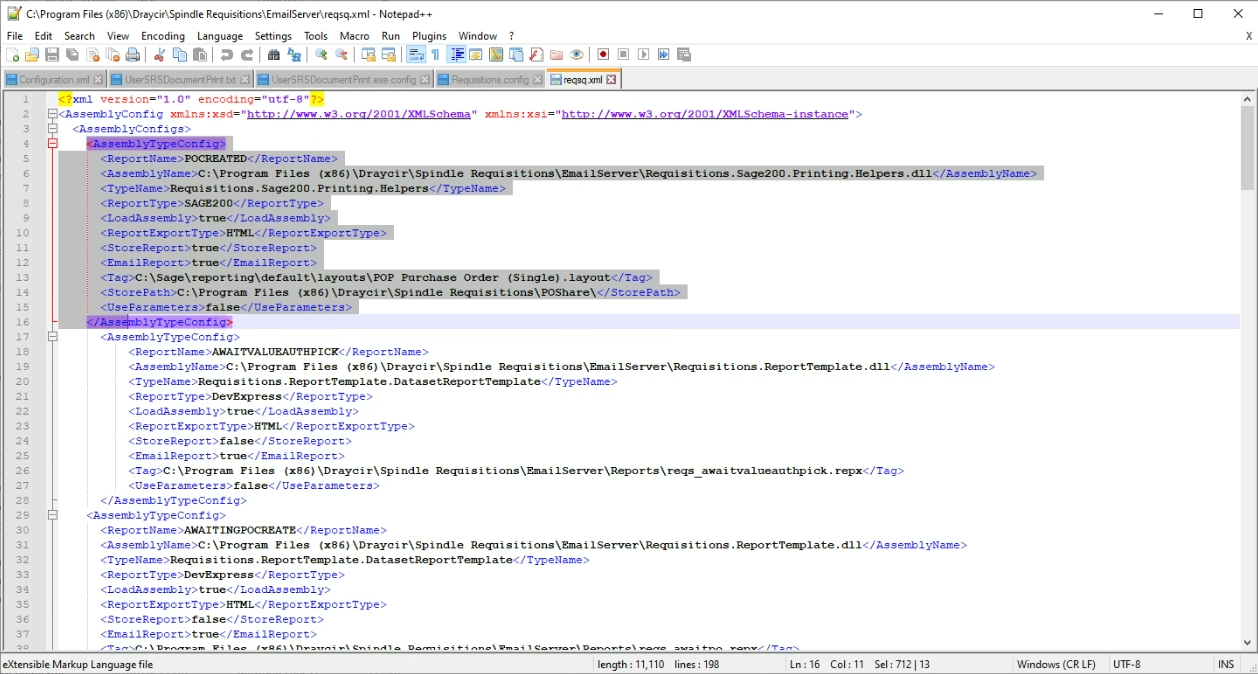Collapse the AssemblyConfigs fold at line 3
1258x674 pixels.
pos(52,129)
